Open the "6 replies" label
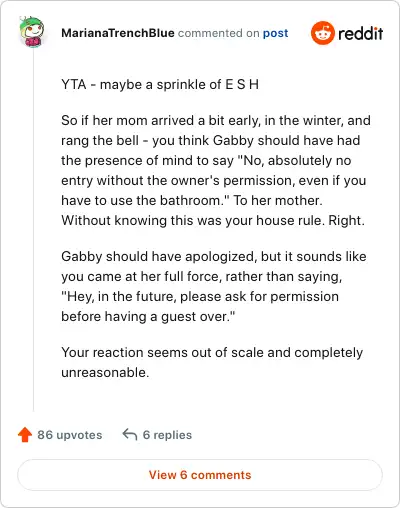The image size is (400, 508). [167, 435]
